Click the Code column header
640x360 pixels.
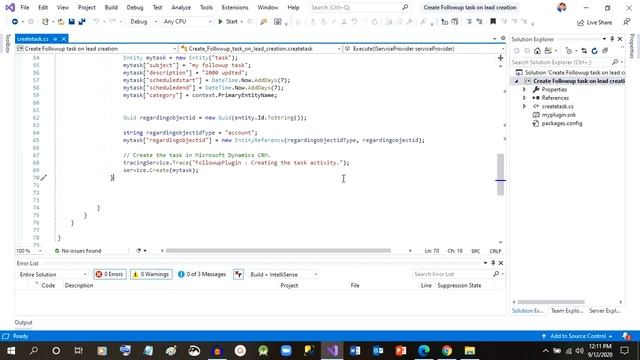(48, 285)
